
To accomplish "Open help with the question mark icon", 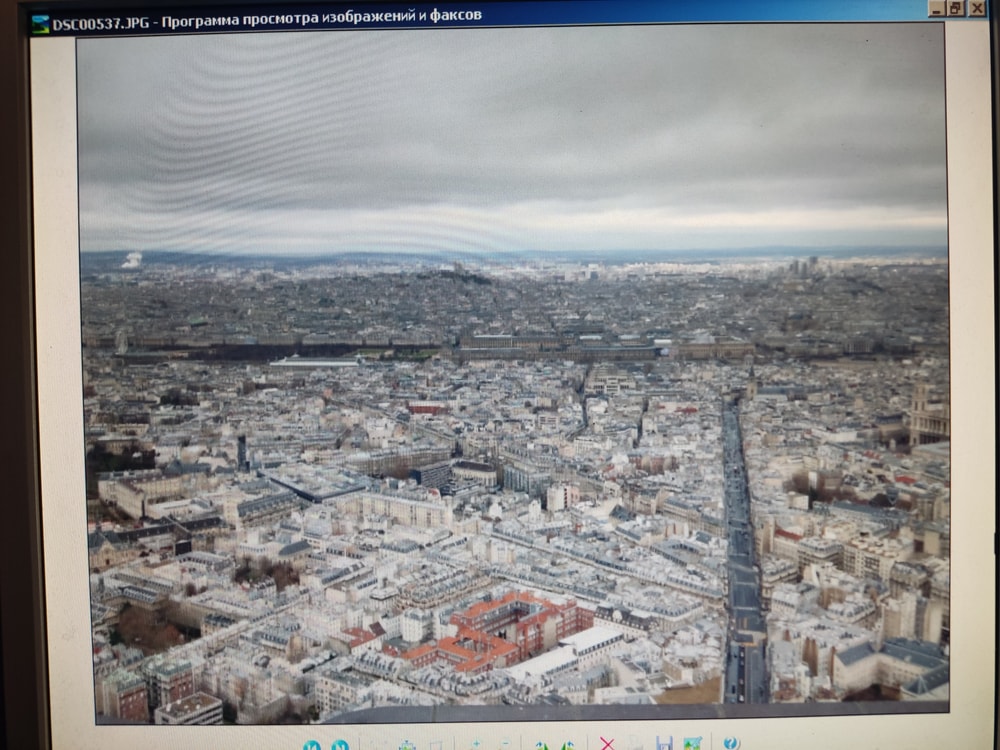I will coord(732,744).
